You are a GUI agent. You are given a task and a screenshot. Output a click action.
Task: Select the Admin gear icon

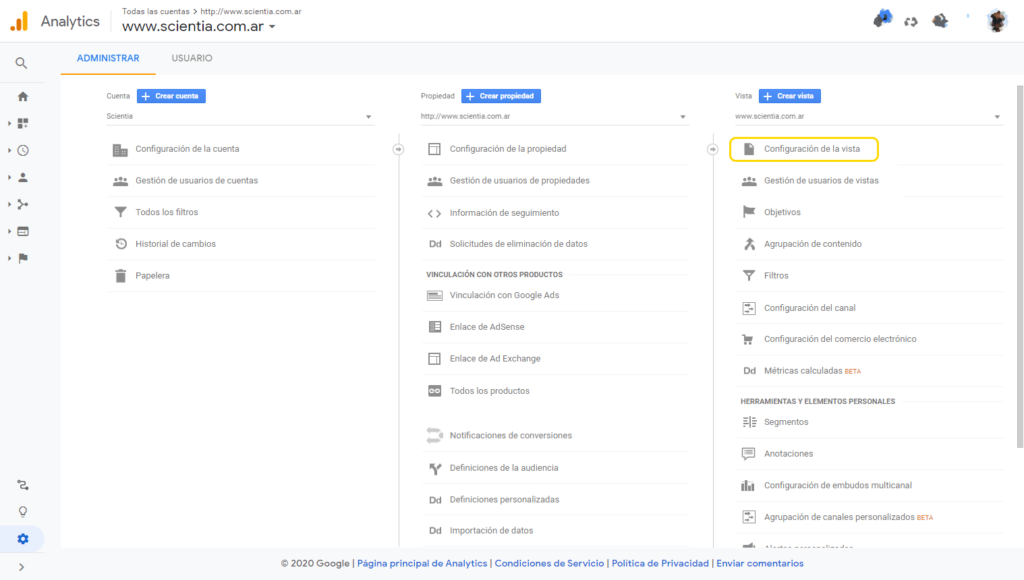[21, 538]
